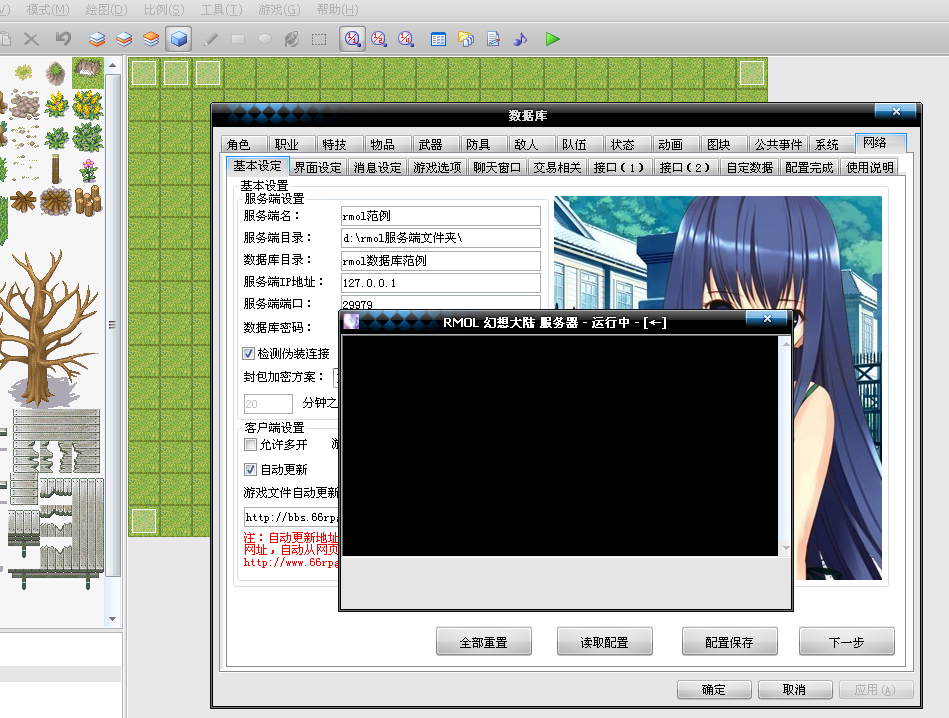
Task: Select the event layer cube icon
Action: [178, 39]
